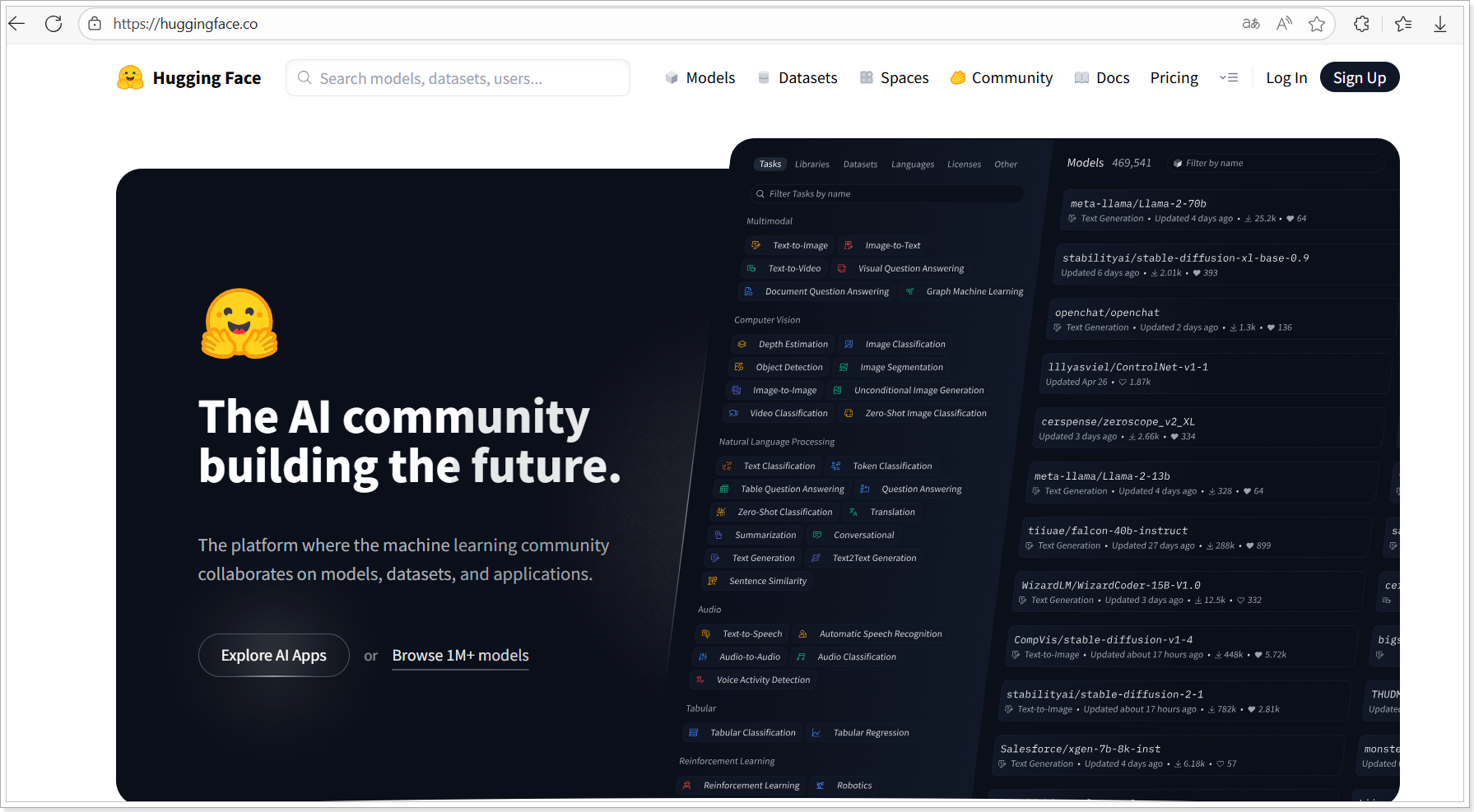Screen dimensions: 1474x812
Task: Open WizardLM/WizardCoder-15B-V1.0 model card
Action: click(x=1189, y=592)
